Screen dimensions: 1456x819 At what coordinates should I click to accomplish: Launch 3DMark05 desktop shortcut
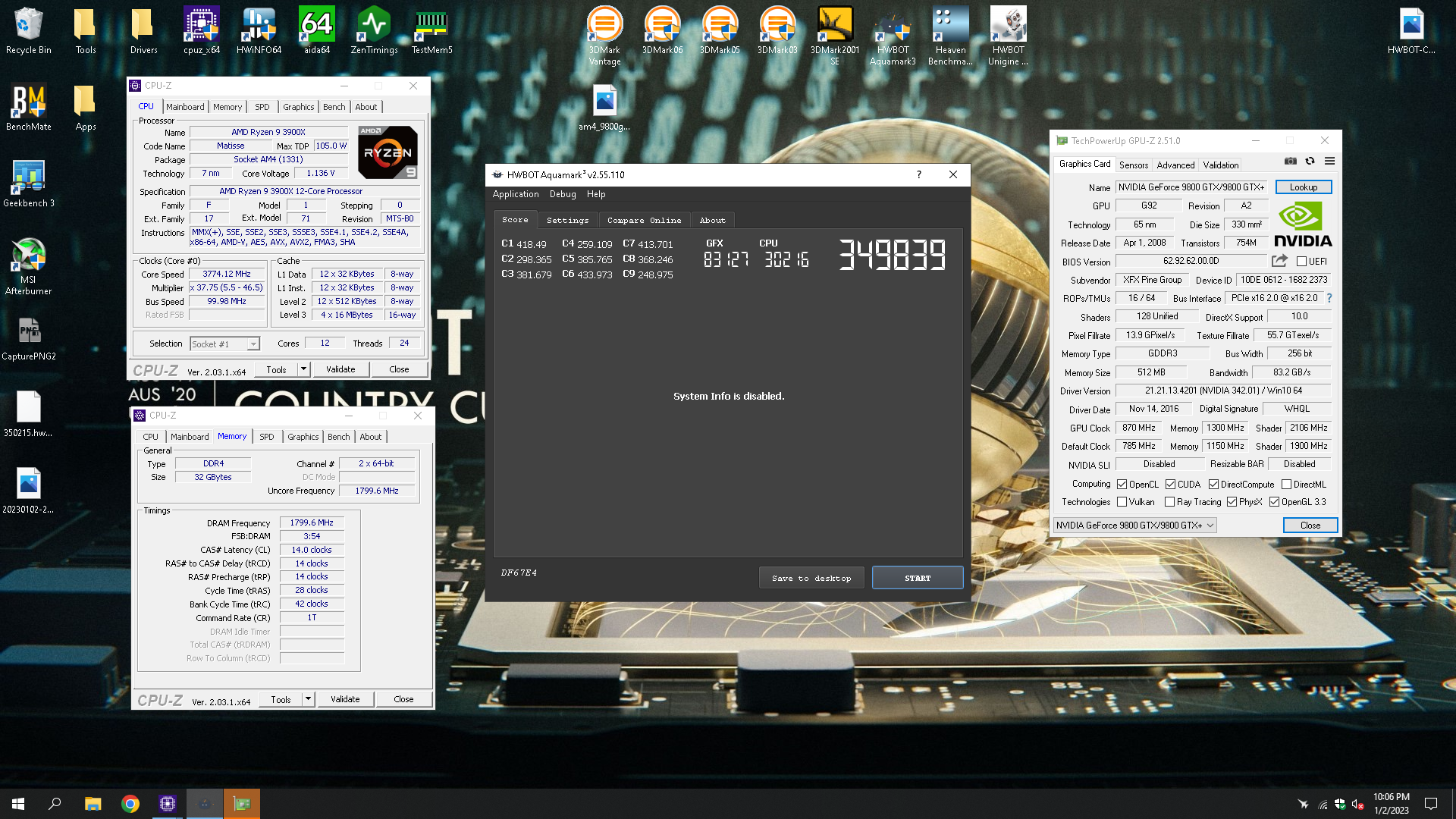tap(720, 31)
